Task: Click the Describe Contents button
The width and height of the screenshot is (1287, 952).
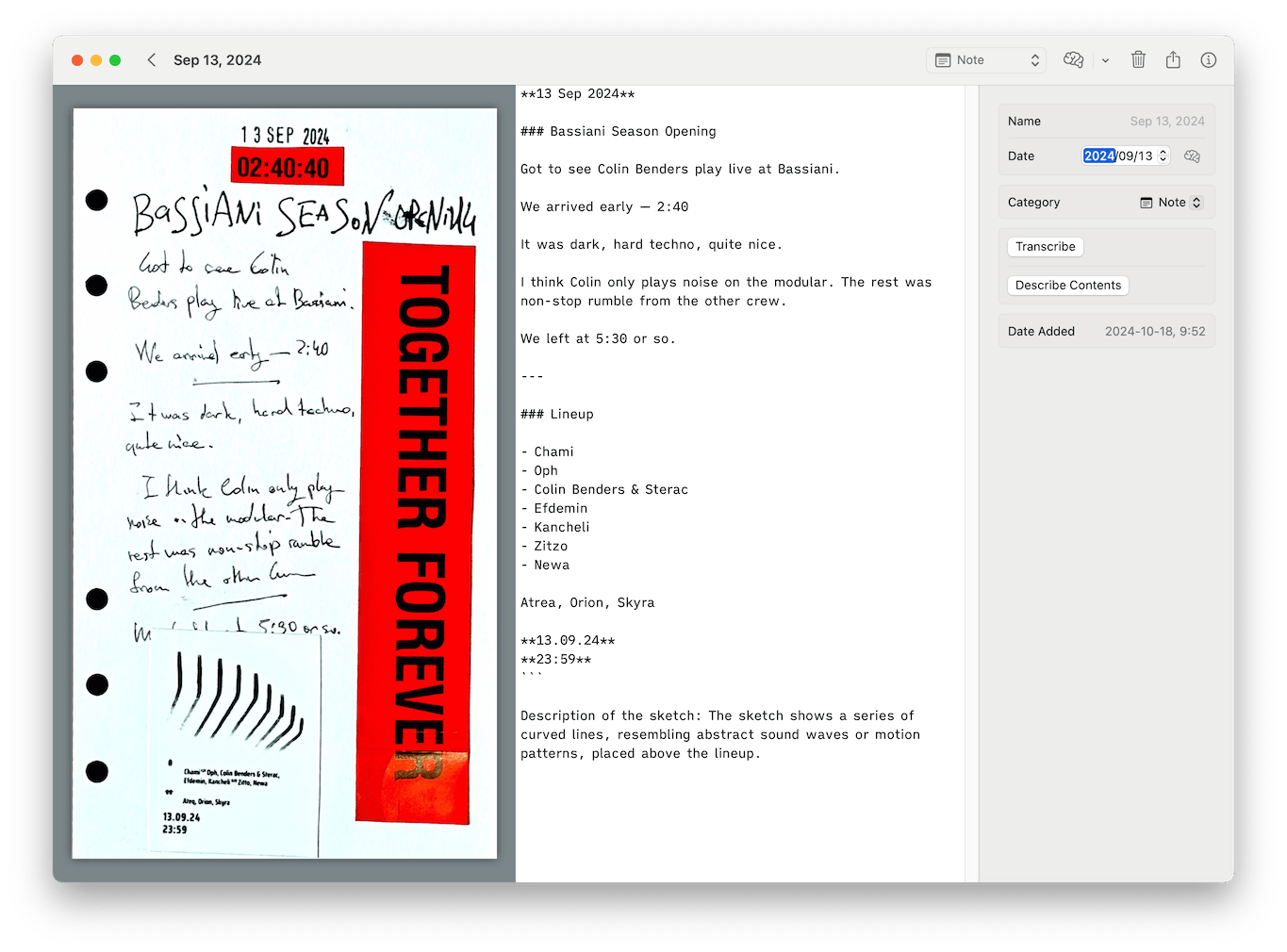Action: (x=1068, y=286)
